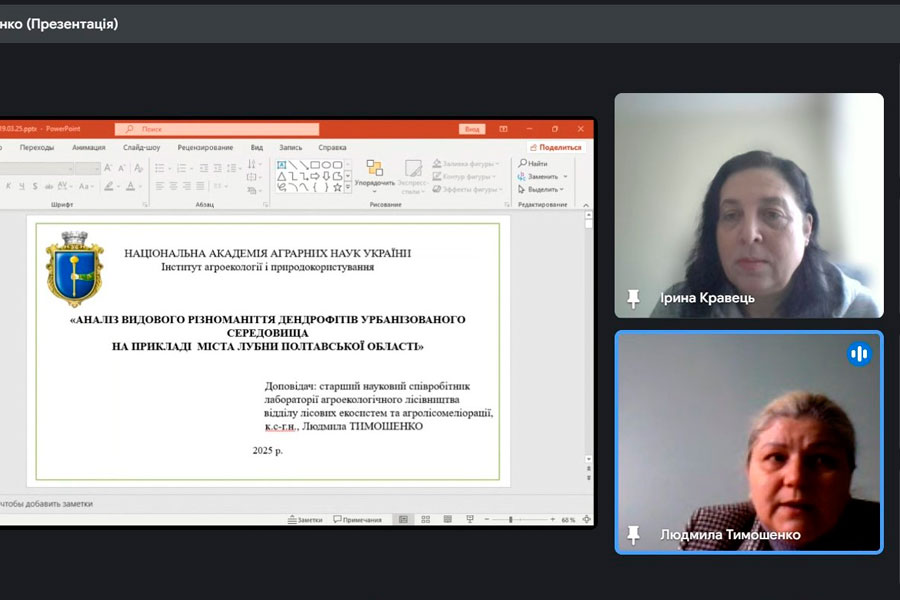The height and width of the screenshot is (600, 900).
Task: Pick the oval shape in shapes gallery
Action: pyautogui.click(x=326, y=165)
